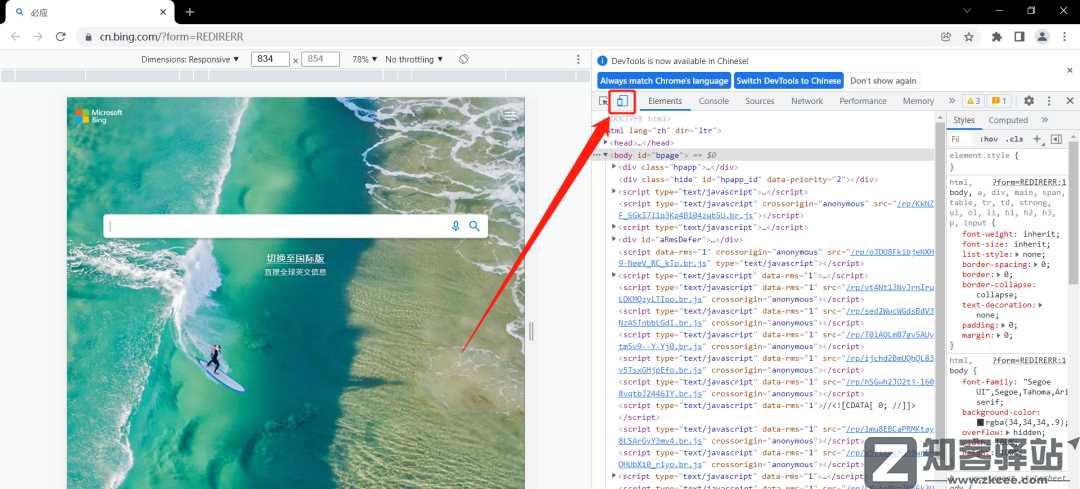
Task: Click the microphone voice search icon
Action: [x=456, y=226]
